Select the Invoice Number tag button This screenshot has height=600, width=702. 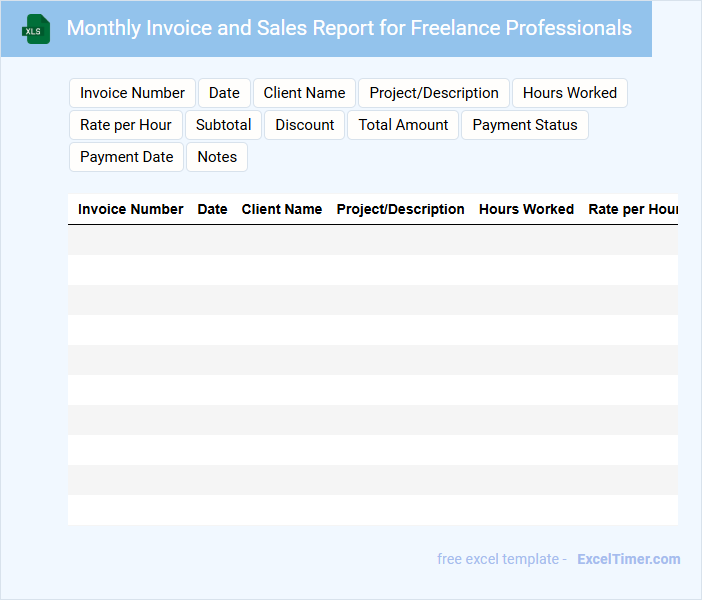click(132, 93)
